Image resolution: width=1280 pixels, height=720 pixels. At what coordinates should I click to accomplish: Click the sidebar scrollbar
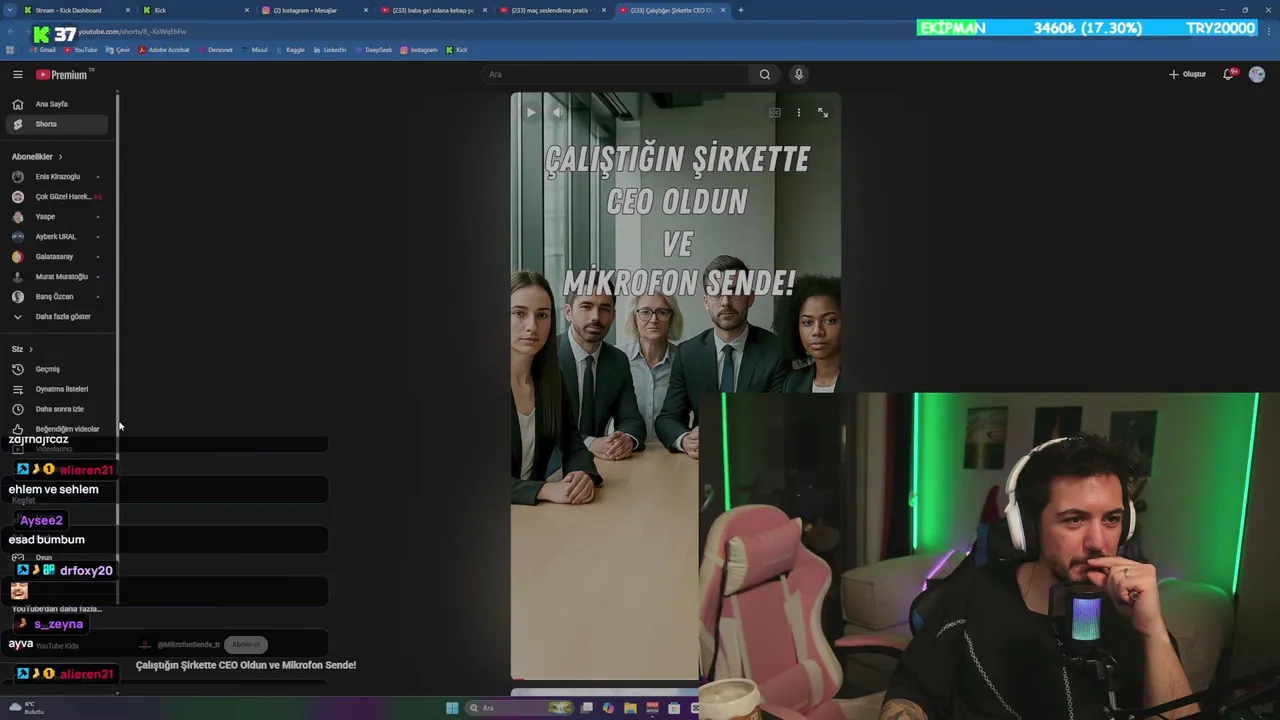117,350
